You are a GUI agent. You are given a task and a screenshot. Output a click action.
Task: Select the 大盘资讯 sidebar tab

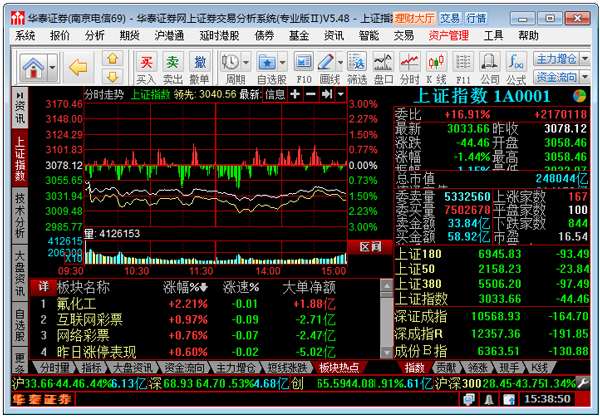[x=20, y=273]
